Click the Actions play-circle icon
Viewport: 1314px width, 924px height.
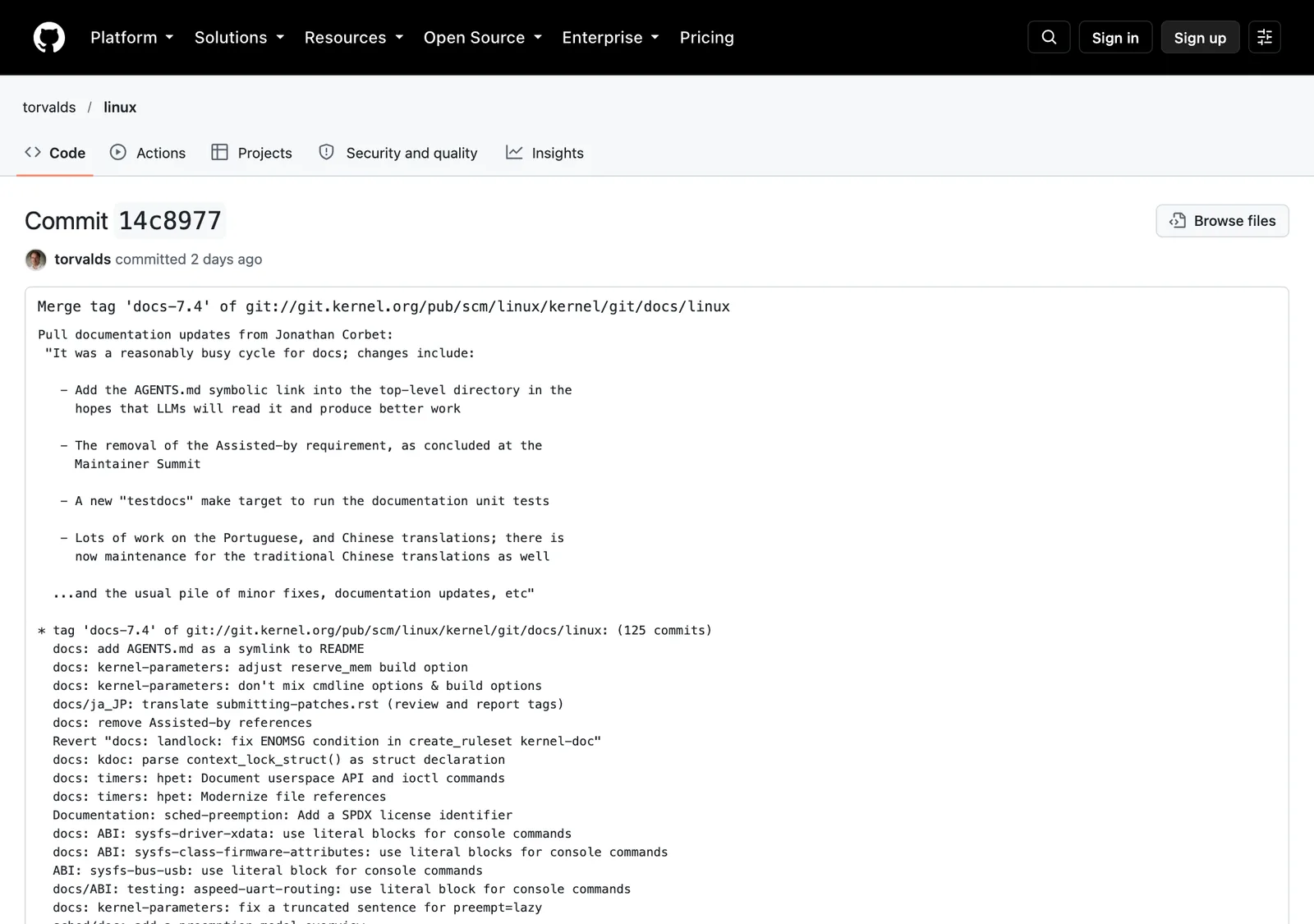click(x=118, y=152)
